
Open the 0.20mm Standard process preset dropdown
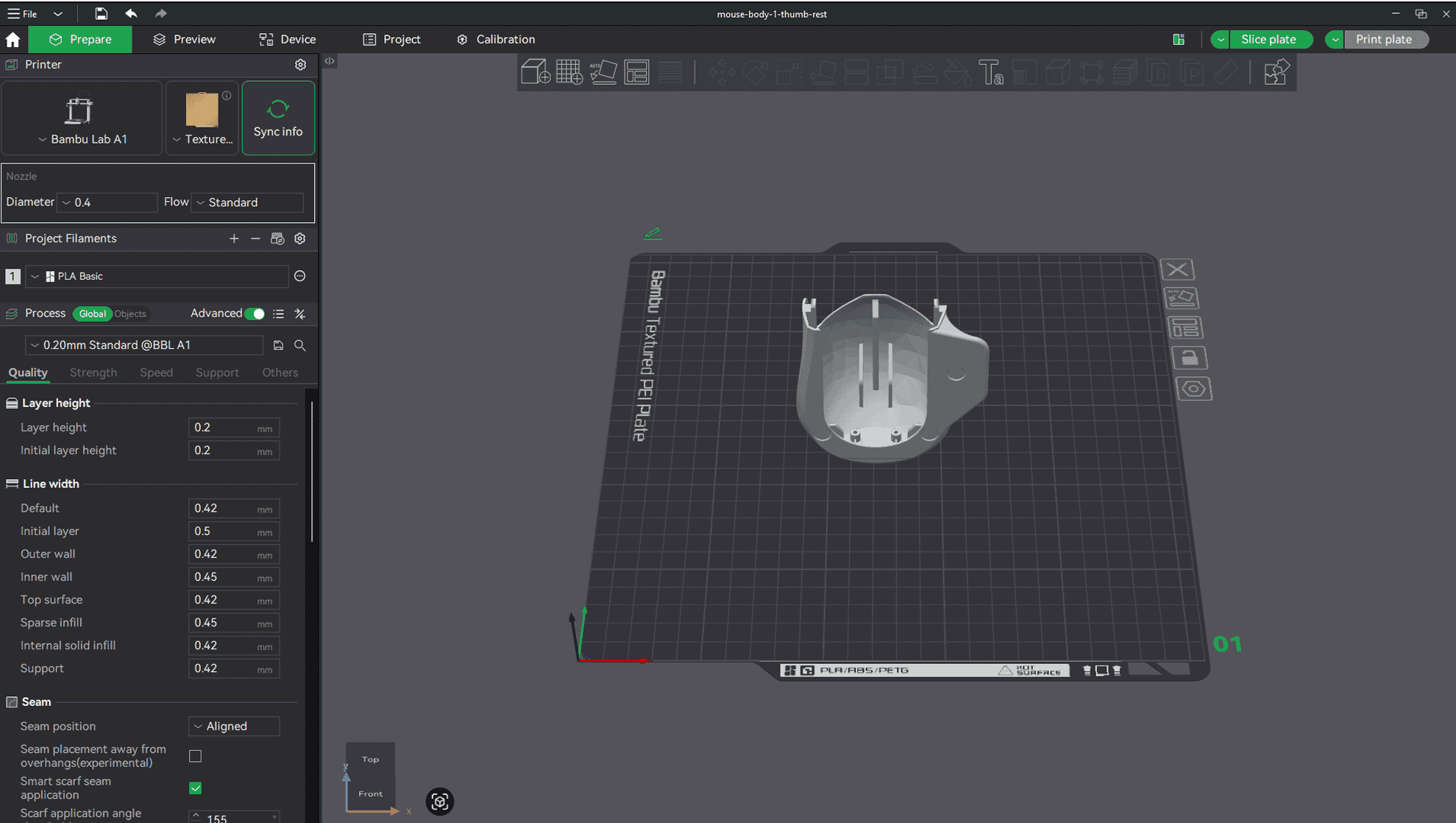pyautogui.click(x=144, y=345)
